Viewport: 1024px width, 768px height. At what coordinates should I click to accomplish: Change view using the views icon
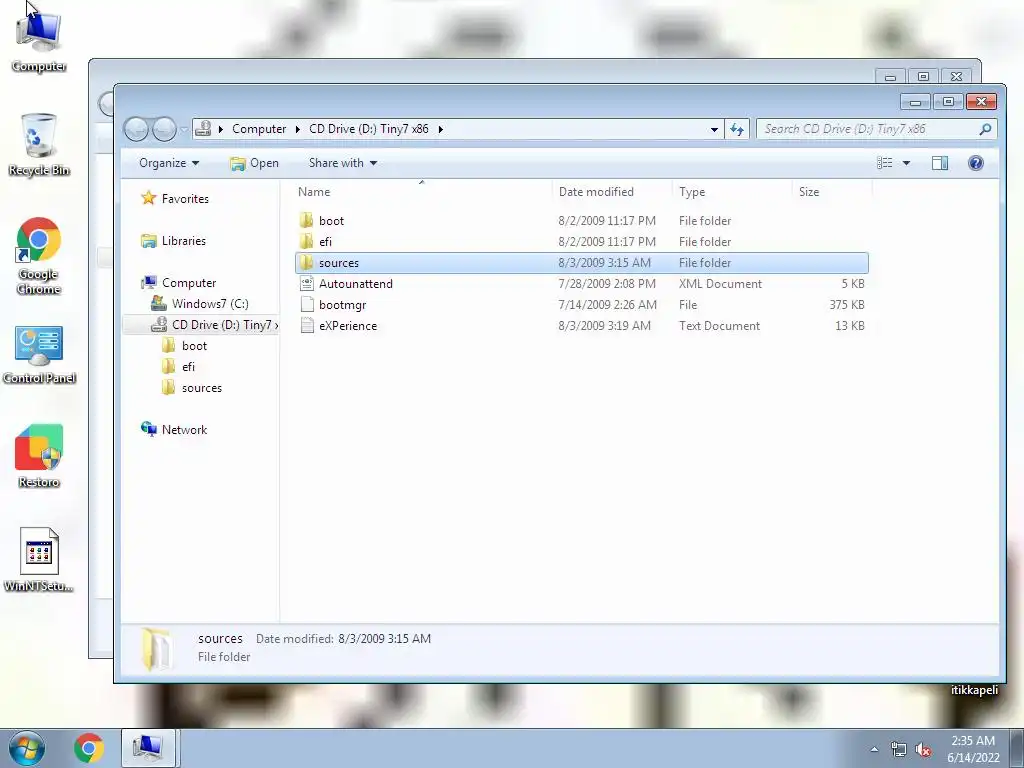pos(885,163)
